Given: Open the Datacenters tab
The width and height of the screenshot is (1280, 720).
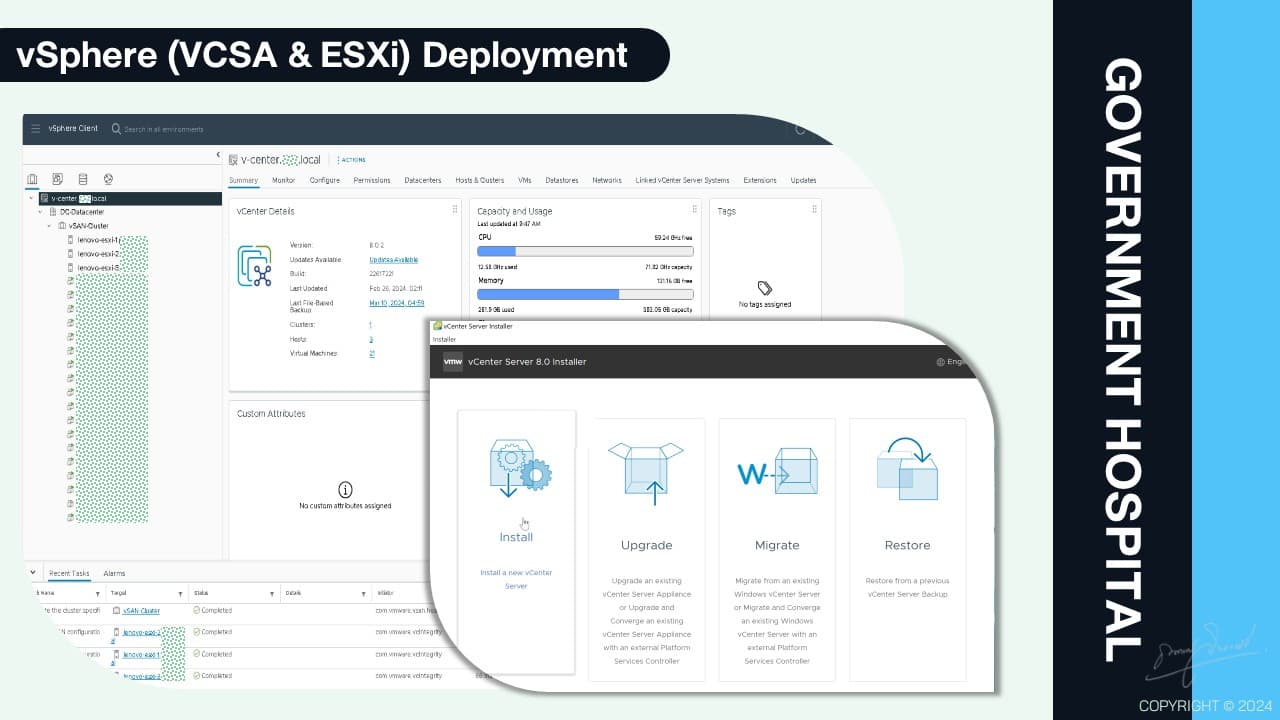Looking at the screenshot, I should click(x=423, y=181).
